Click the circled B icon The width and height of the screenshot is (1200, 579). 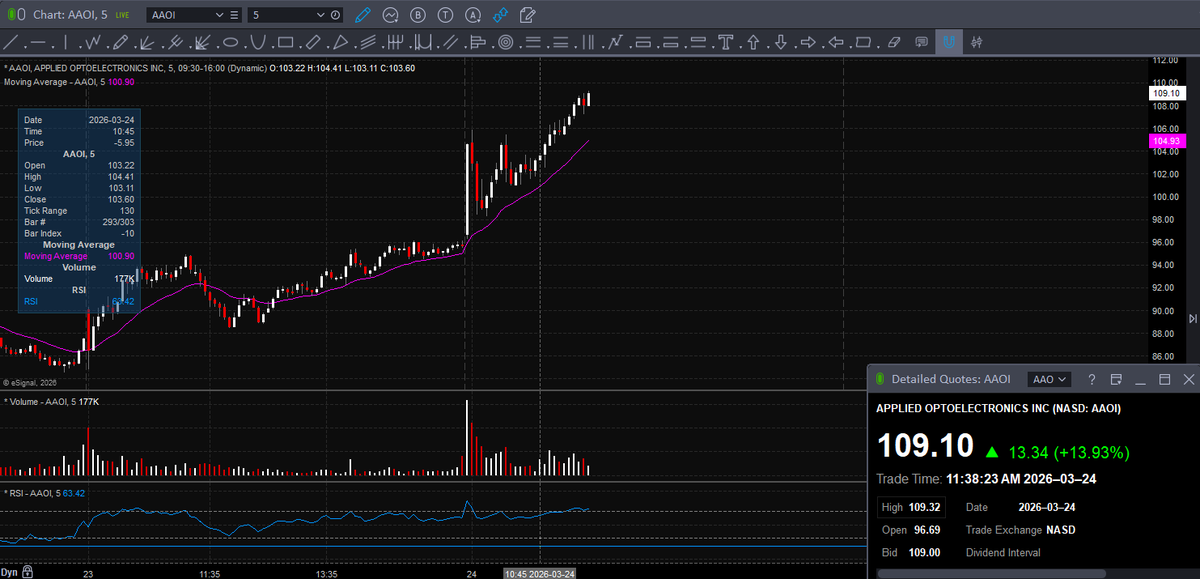coord(417,15)
